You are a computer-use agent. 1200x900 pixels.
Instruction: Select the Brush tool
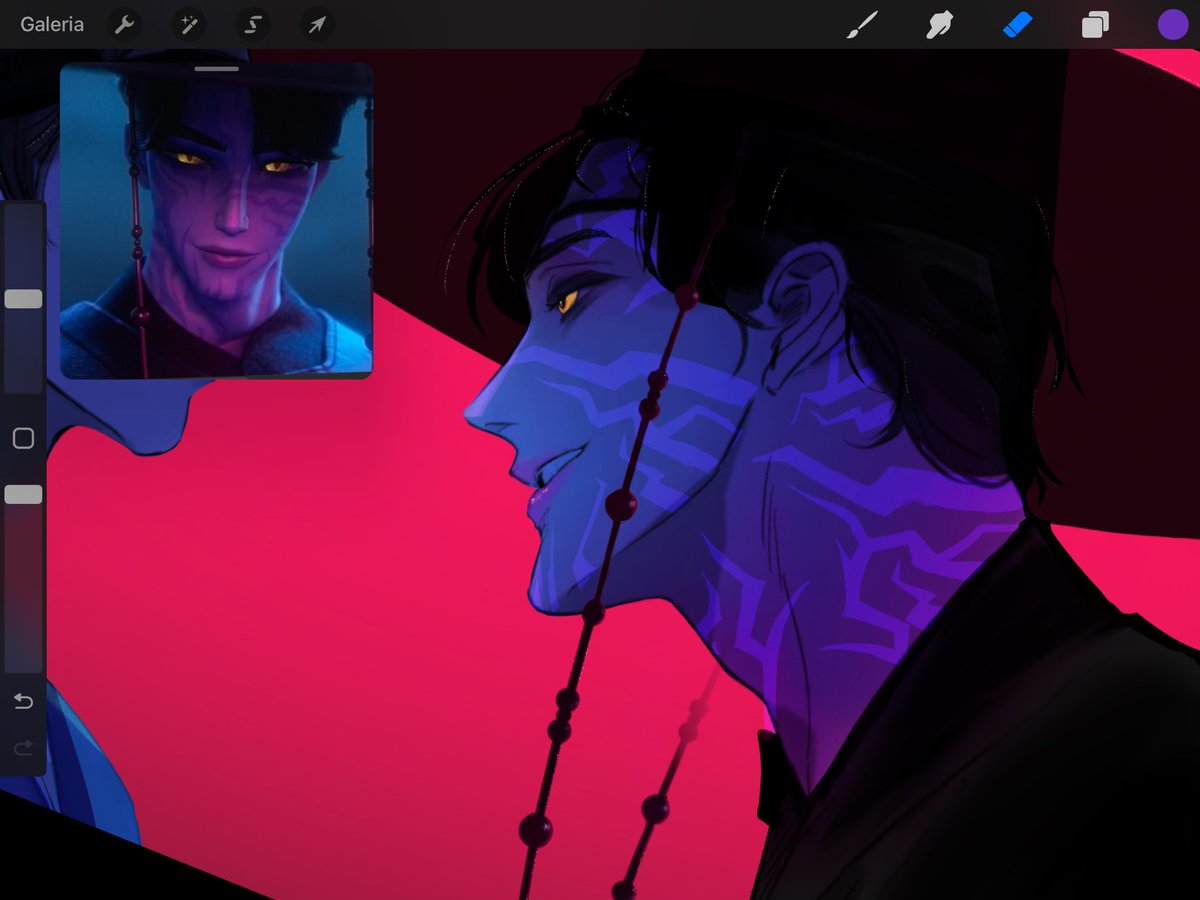coord(861,25)
